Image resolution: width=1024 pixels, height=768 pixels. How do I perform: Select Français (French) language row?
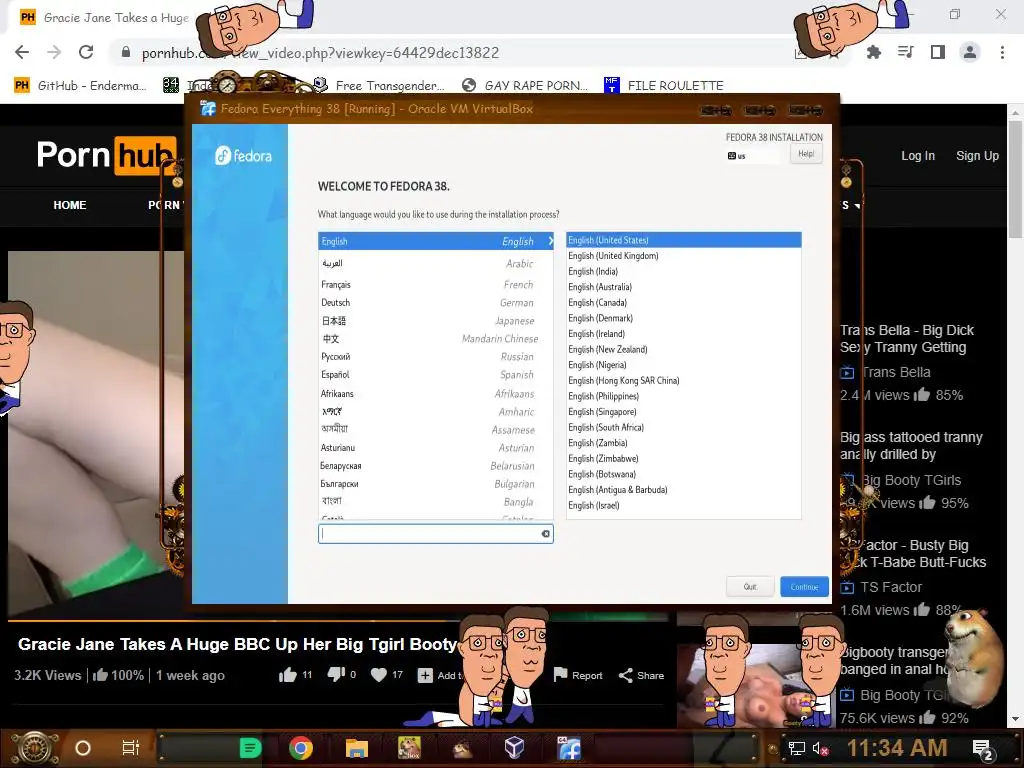[436, 285]
